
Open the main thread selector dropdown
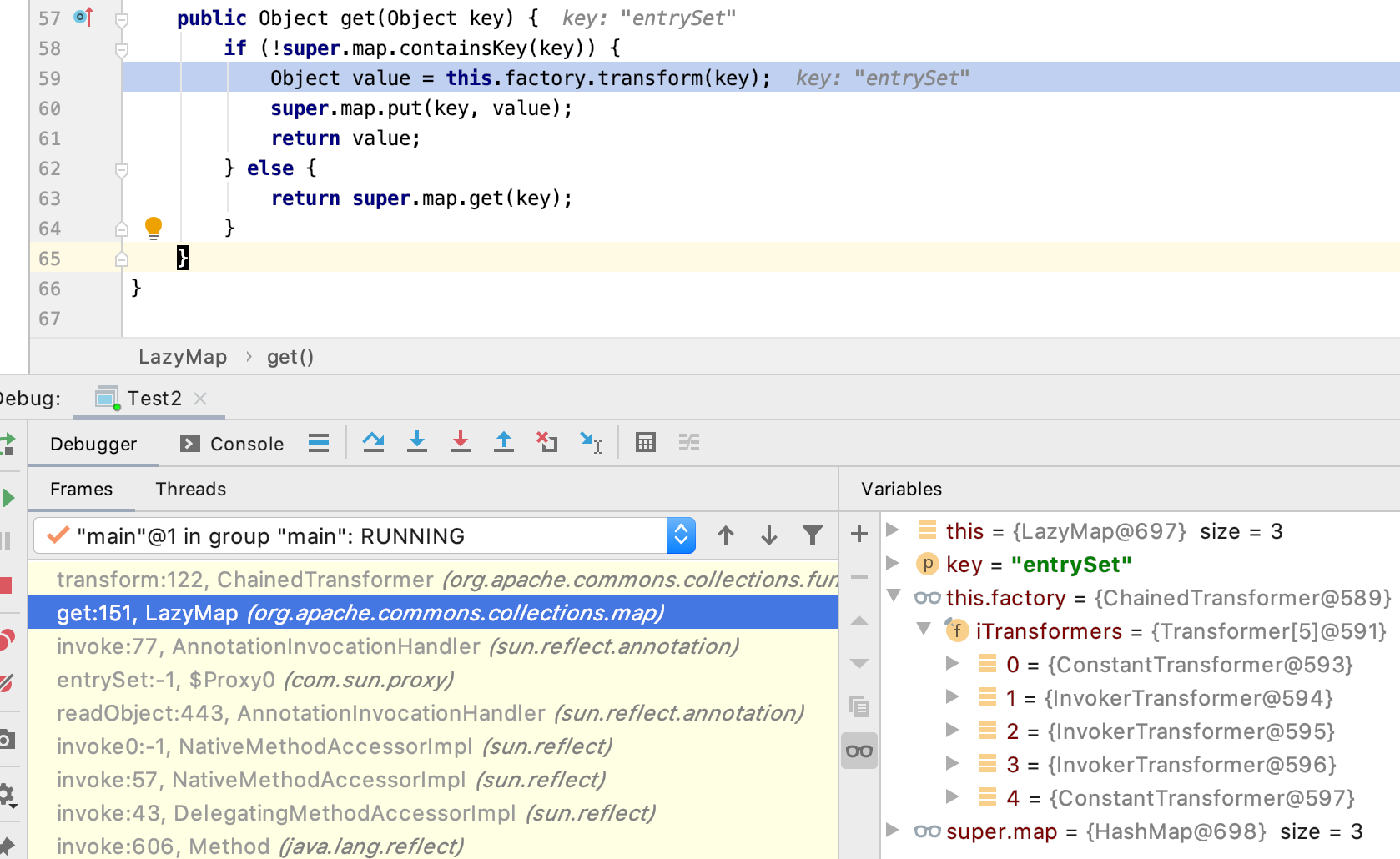pos(682,535)
